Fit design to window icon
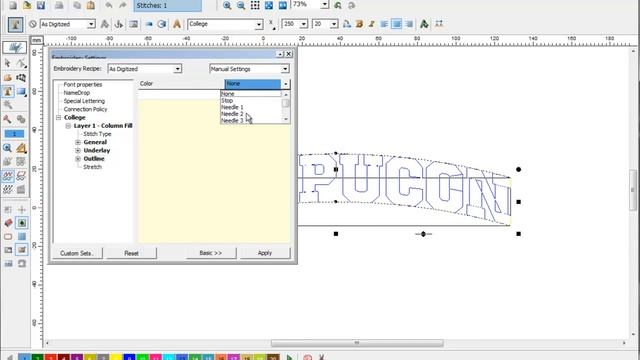Screen dimensions: 640x360 click(269, 5)
